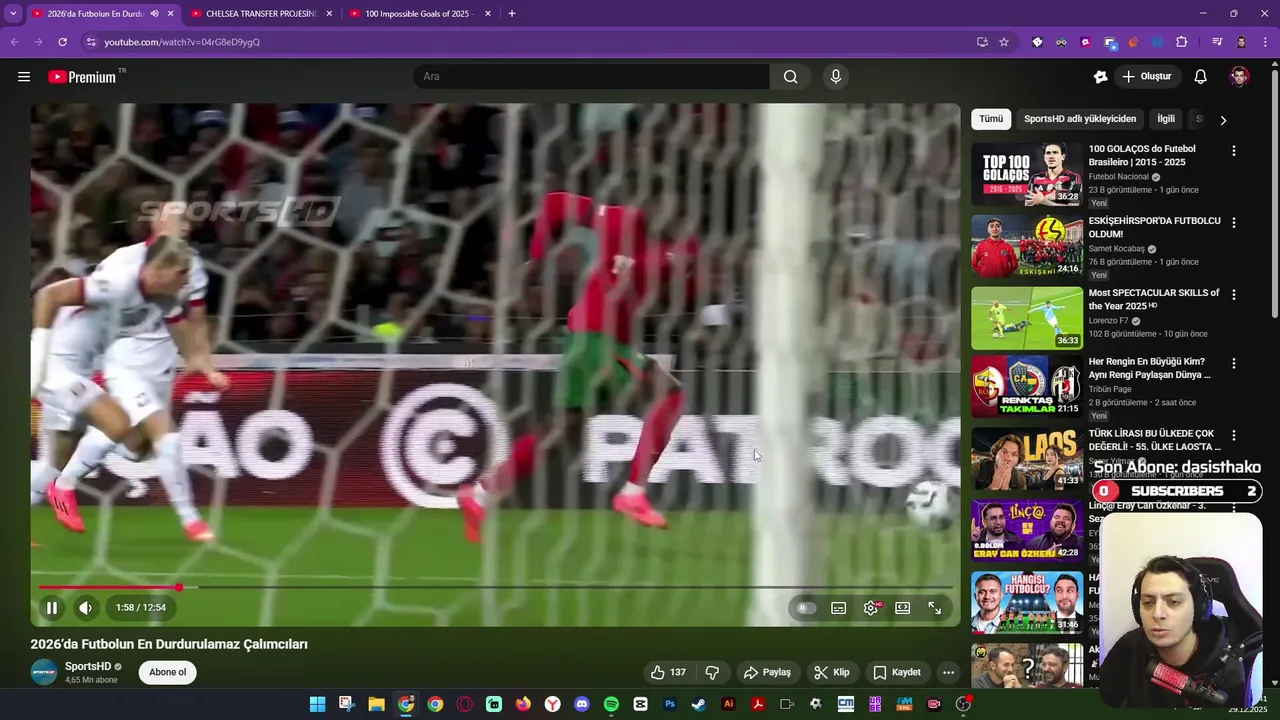Open options for 100 GOLAÇOS video

1233,151
